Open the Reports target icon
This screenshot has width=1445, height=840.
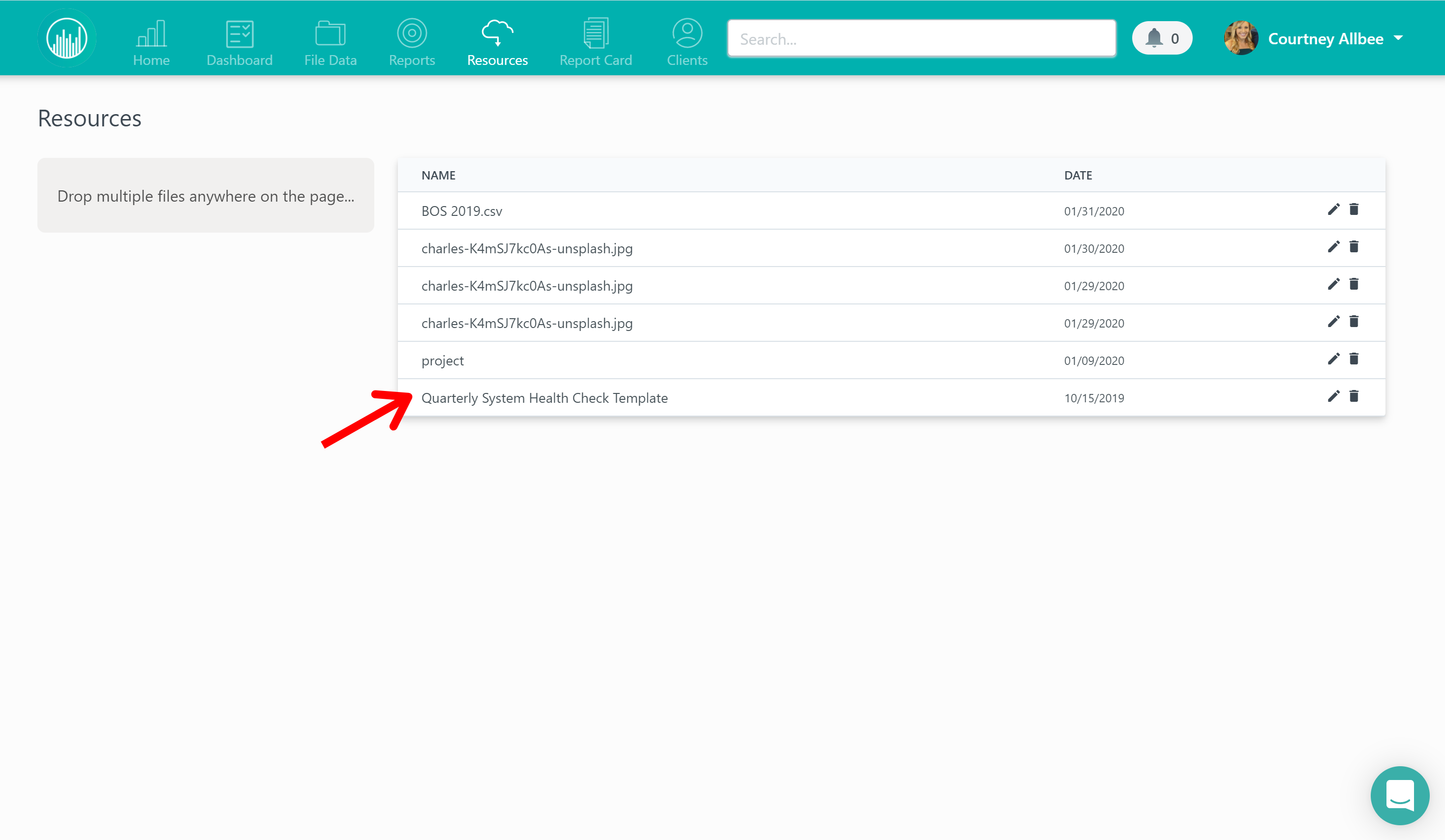click(x=412, y=33)
